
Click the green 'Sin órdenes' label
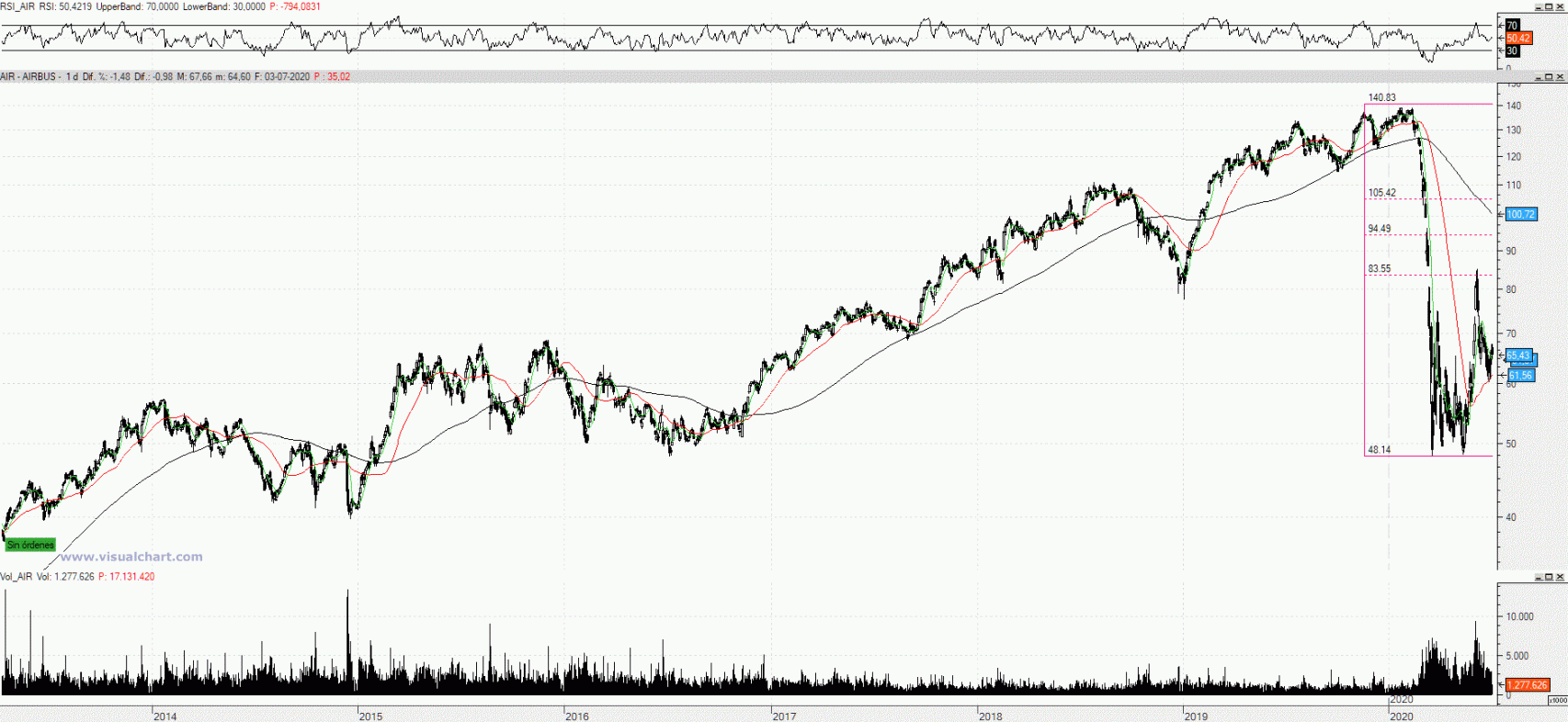click(x=30, y=545)
